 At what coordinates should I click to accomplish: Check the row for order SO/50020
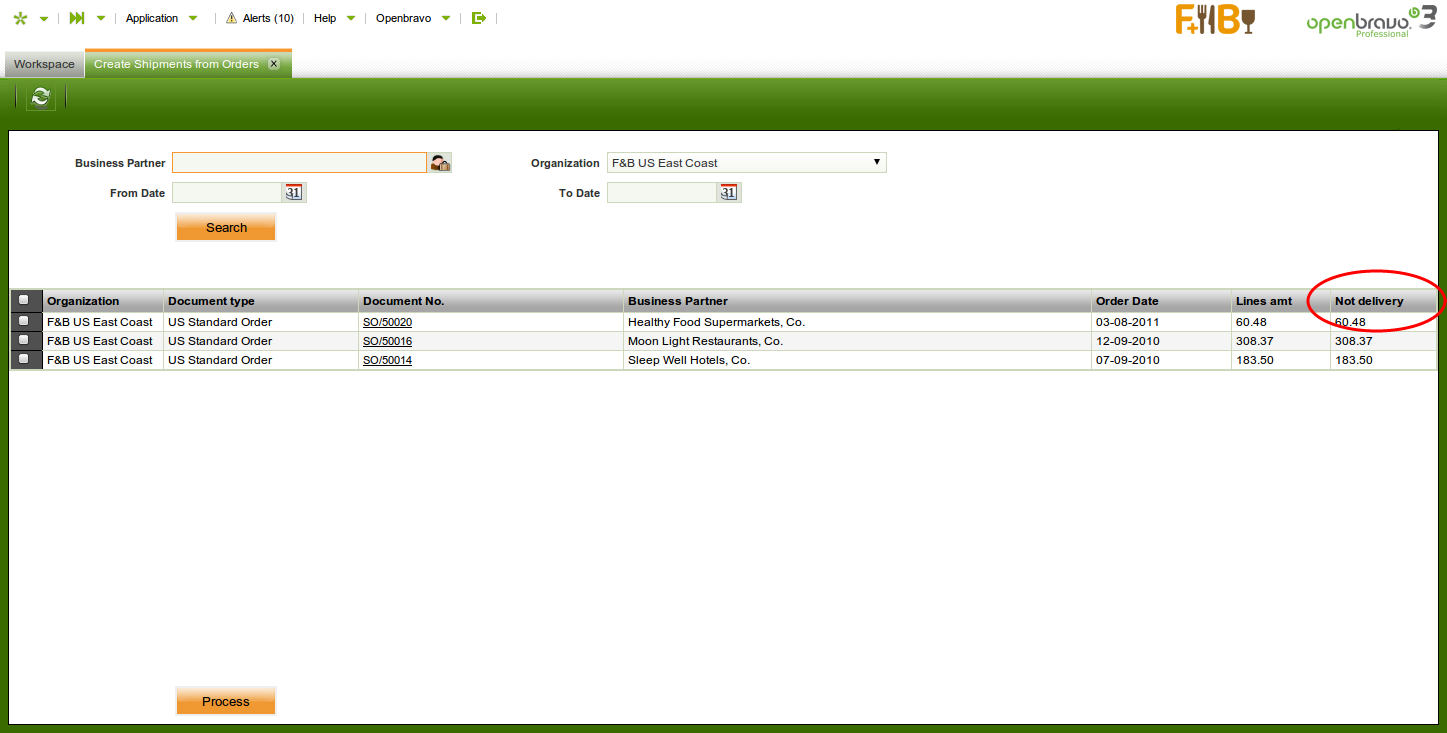(24, 322)
